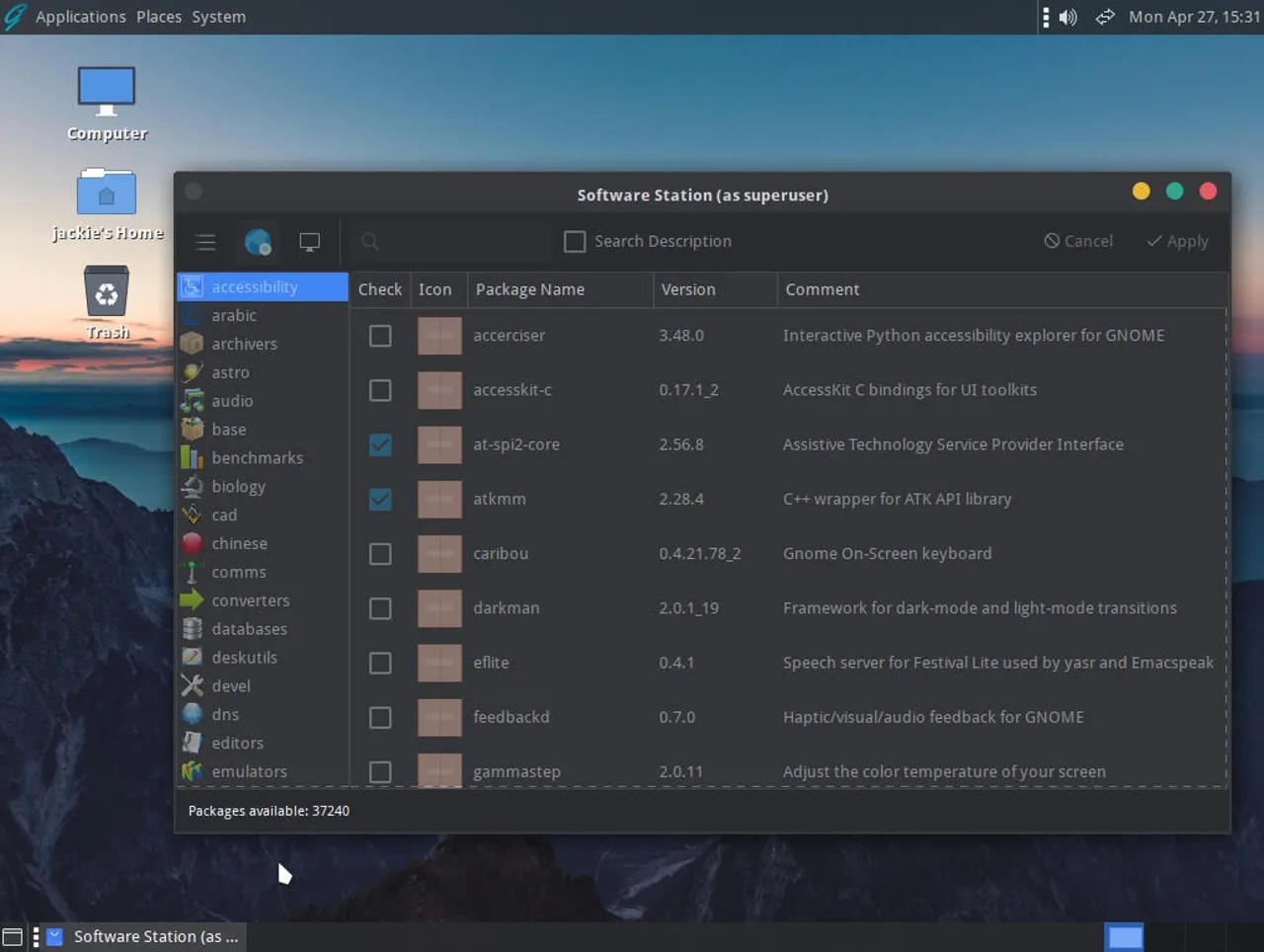Click the package icon in the caribou row
Image resolution: width=1264 pixels, height=952 pixels.
click(x=439, y=554)
